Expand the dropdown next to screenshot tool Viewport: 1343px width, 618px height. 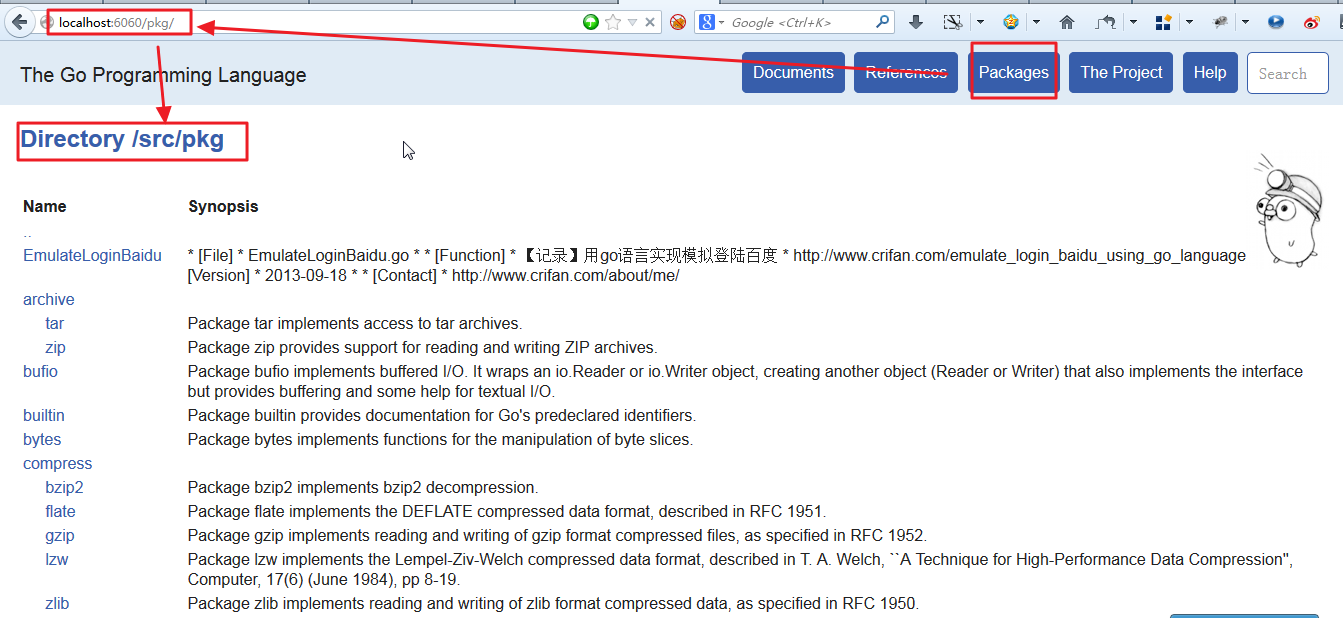click(980, 22)
